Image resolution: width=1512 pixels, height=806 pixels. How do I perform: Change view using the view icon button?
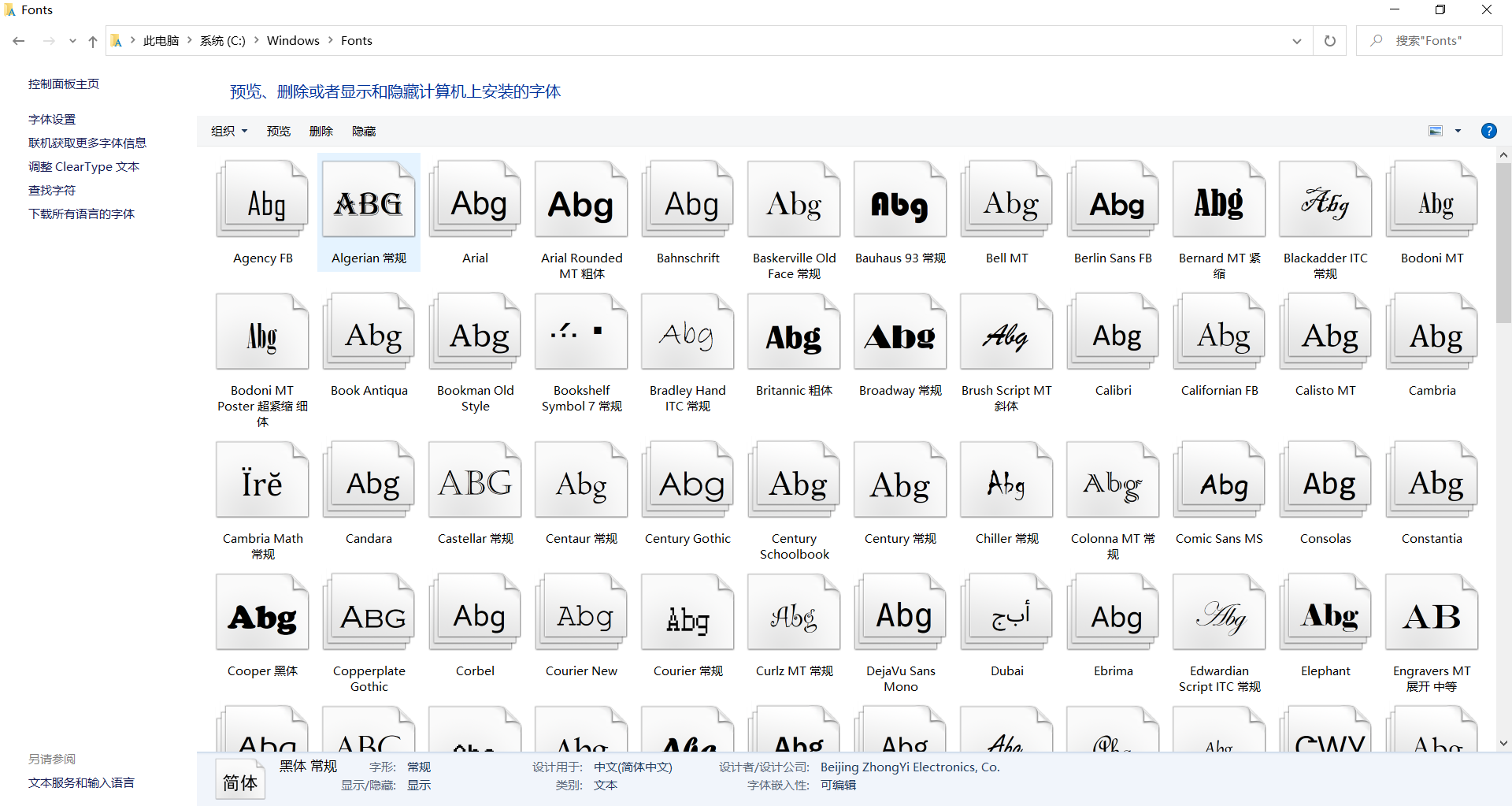[1436, 131]
